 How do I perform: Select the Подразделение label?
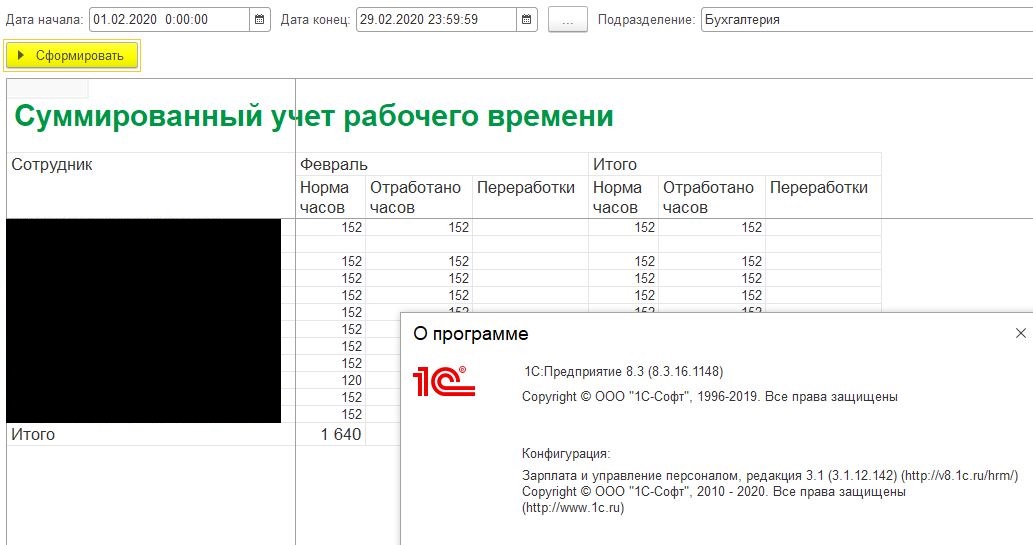646,20
